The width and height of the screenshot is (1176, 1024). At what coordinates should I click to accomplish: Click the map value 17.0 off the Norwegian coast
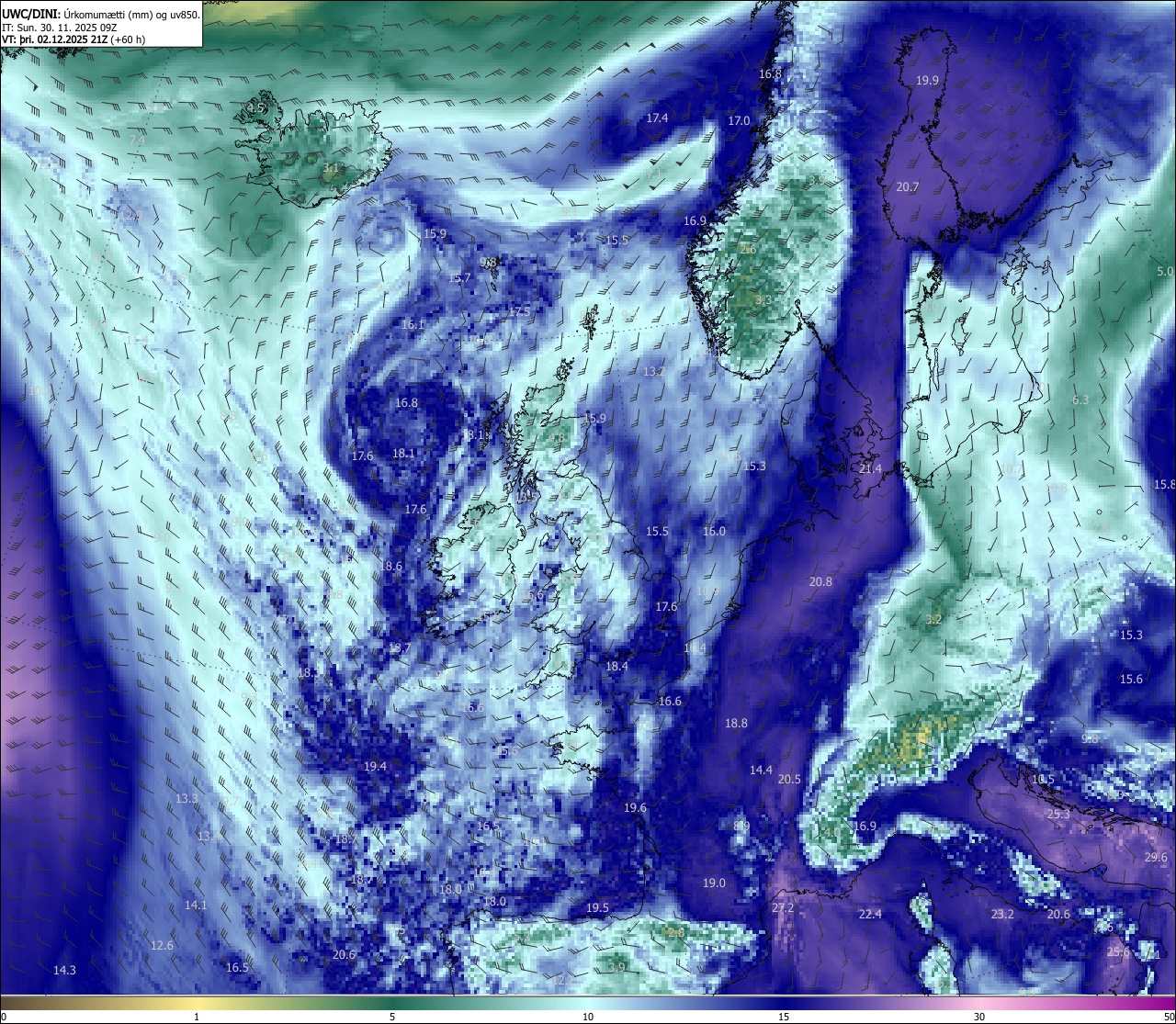[x=739, y=121]
